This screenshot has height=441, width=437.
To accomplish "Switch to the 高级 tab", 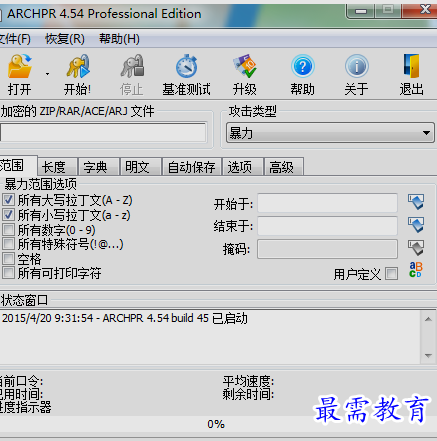I will pyautogui.click(x=284, y=167).
